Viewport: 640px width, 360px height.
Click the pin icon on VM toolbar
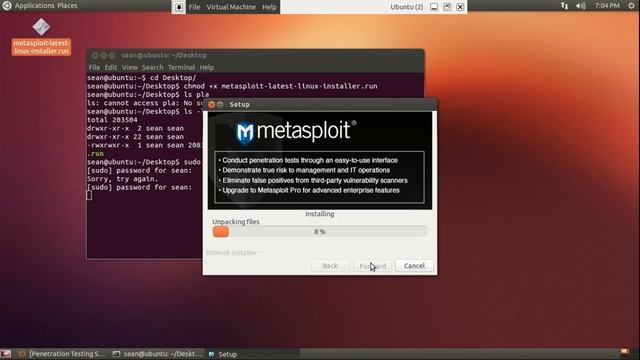179,7
